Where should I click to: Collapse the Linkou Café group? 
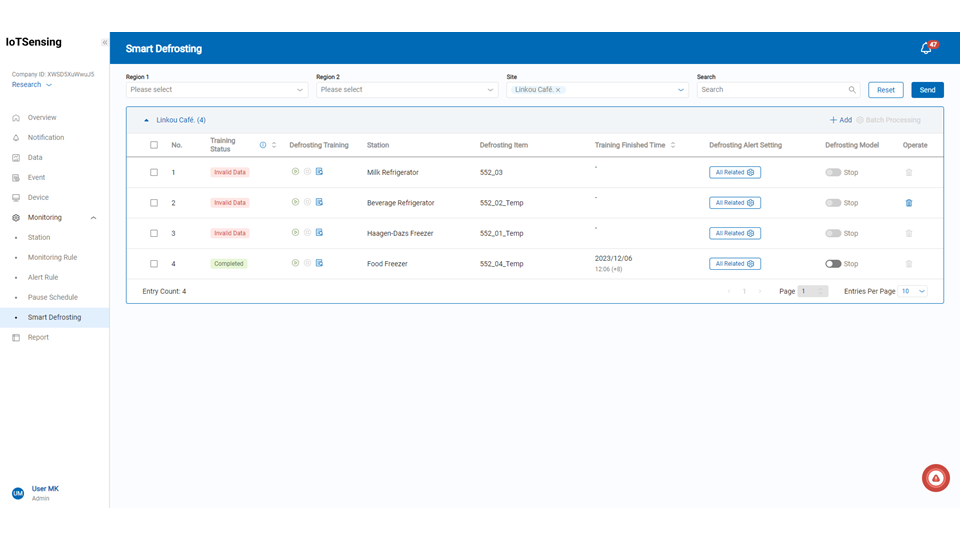pyautogui.click(x=147, y=120)
